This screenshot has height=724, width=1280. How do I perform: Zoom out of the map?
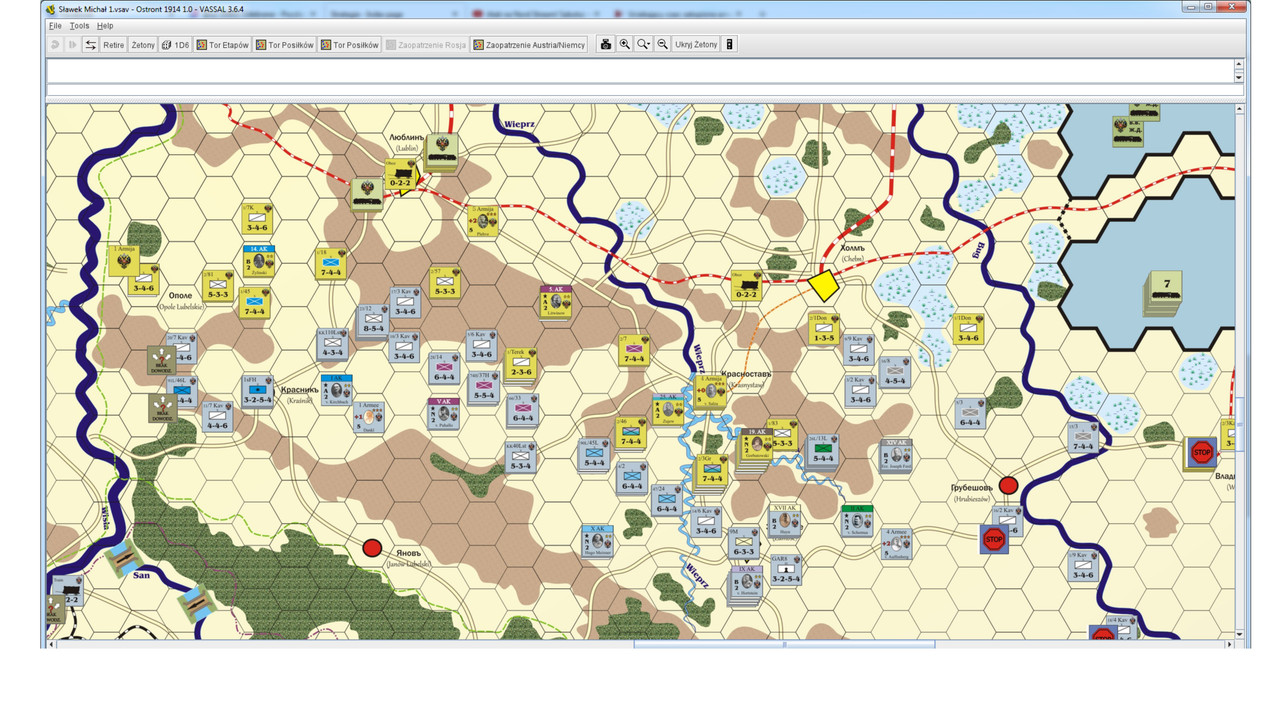(662, 45)
